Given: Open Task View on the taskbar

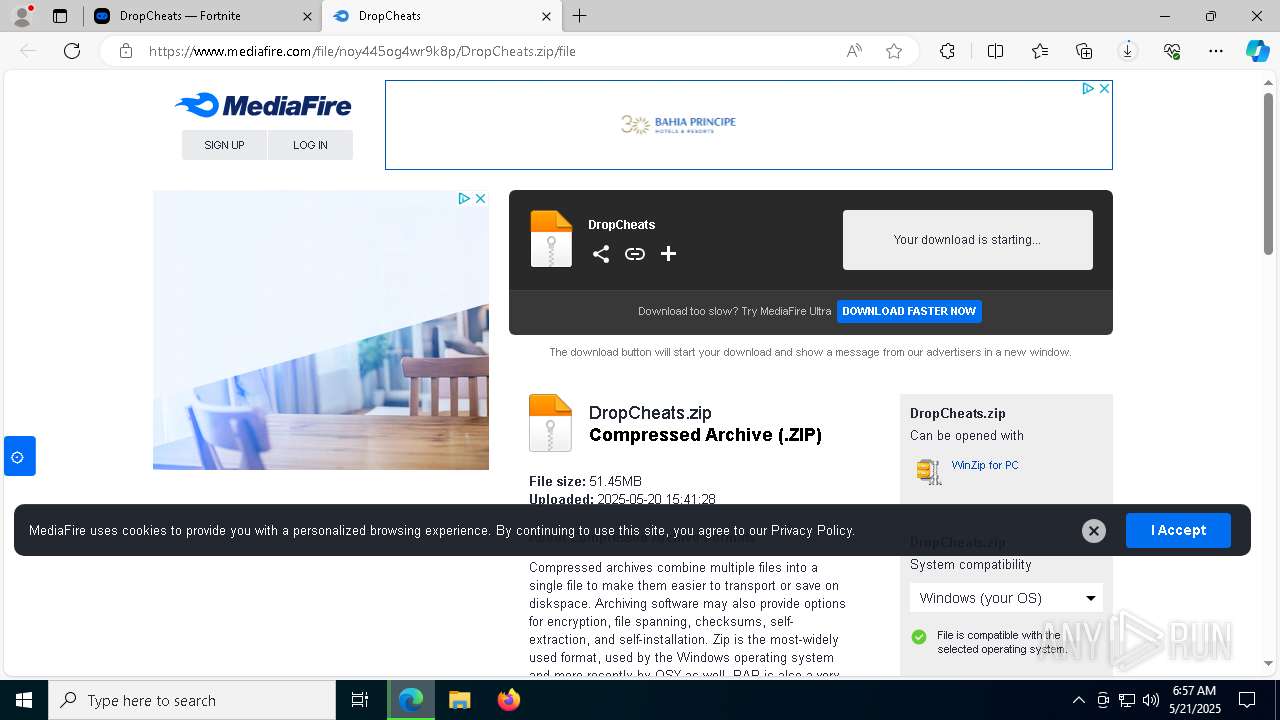Looking at the screenshot, I should (x=360, y=700).
